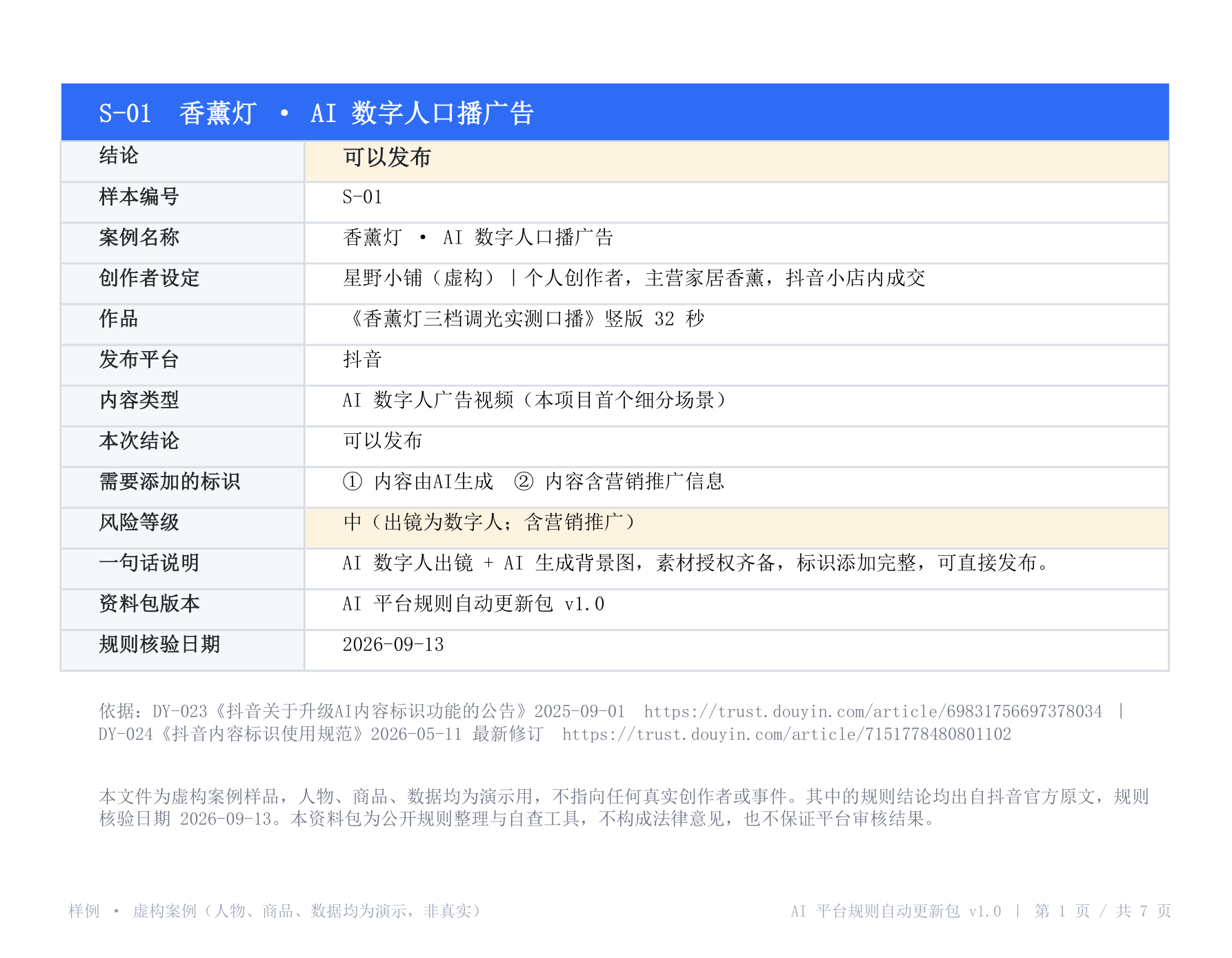Select the '资料包版本' label
This screenshot has width=1232, height=958.
[x=149, y=603]
